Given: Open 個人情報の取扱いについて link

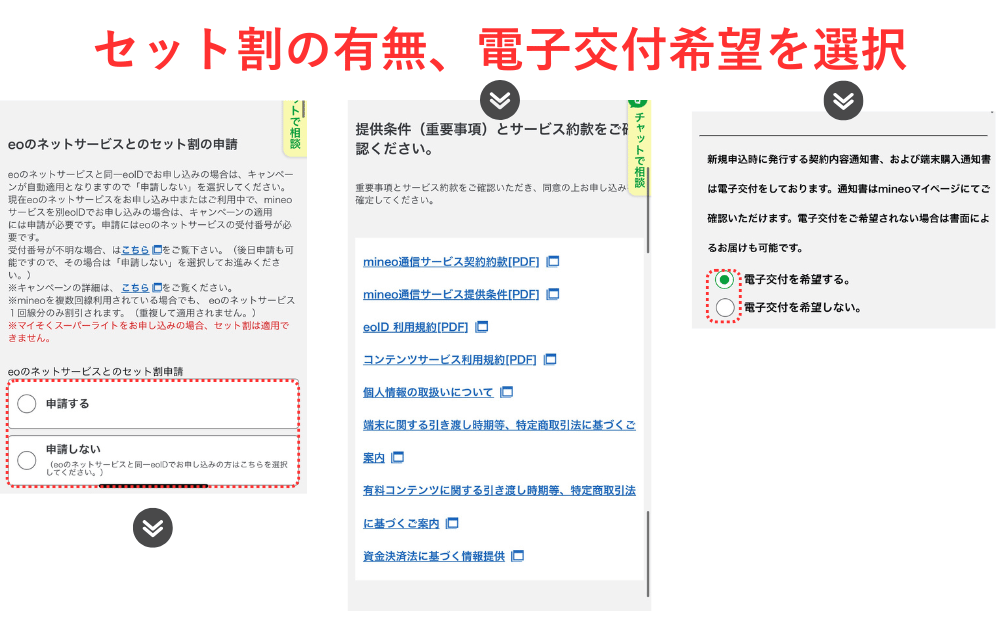Looking at the screenshot, I should [x=428, y=392].
